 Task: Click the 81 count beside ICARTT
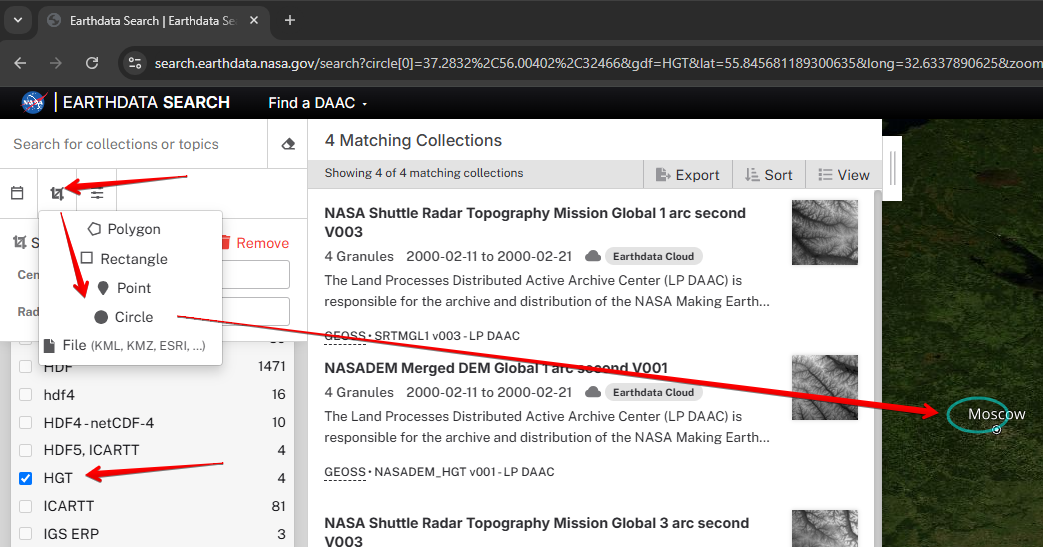[278, 506]
